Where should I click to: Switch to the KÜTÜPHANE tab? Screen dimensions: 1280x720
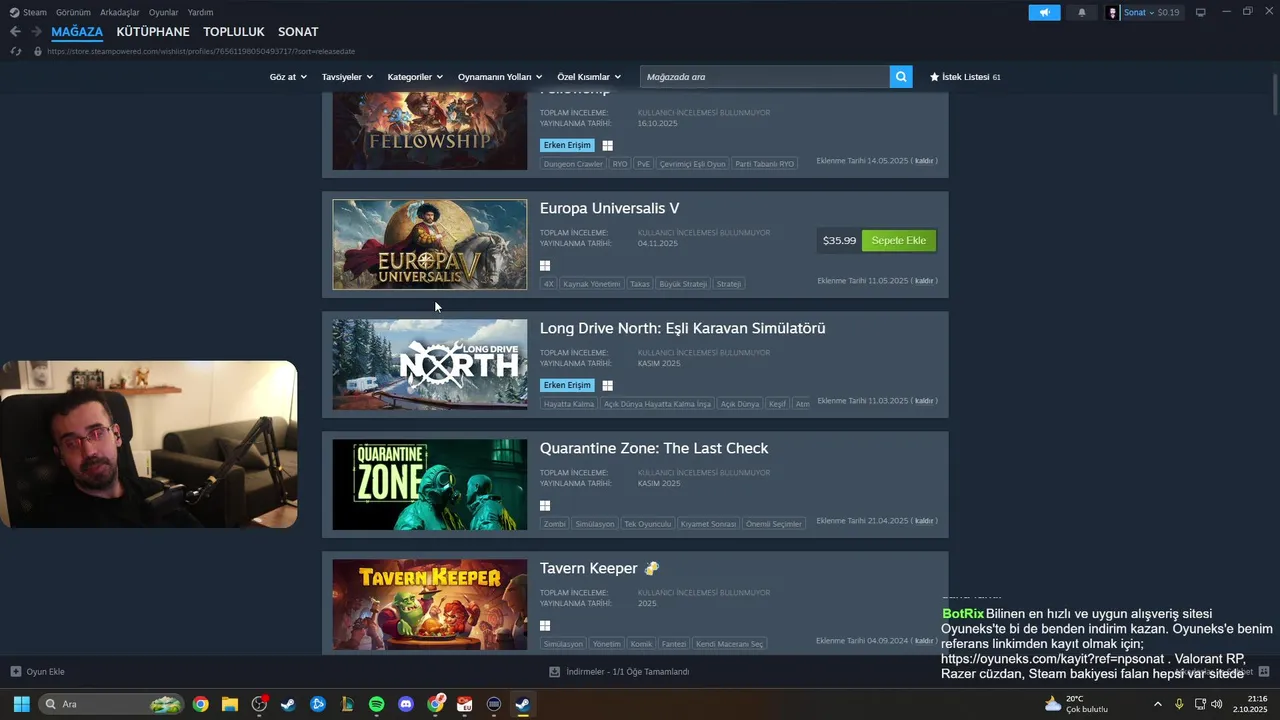click(153, 32)
